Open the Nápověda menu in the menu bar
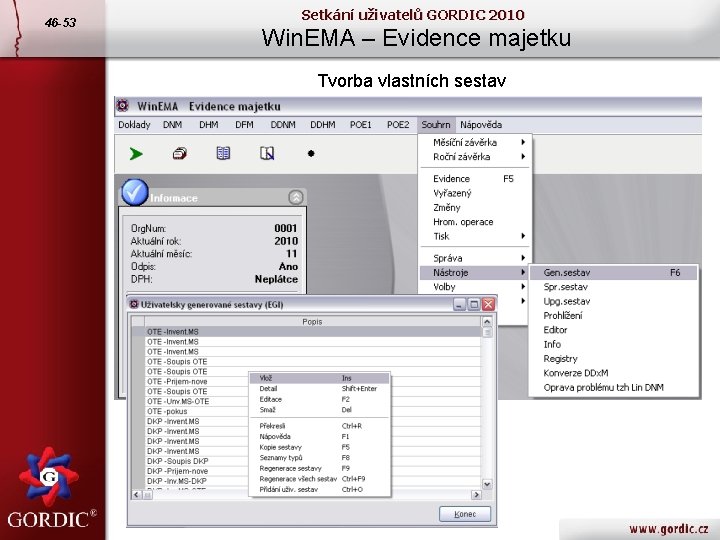This screenshot has width=720, height=540. (x=481, y=125)
